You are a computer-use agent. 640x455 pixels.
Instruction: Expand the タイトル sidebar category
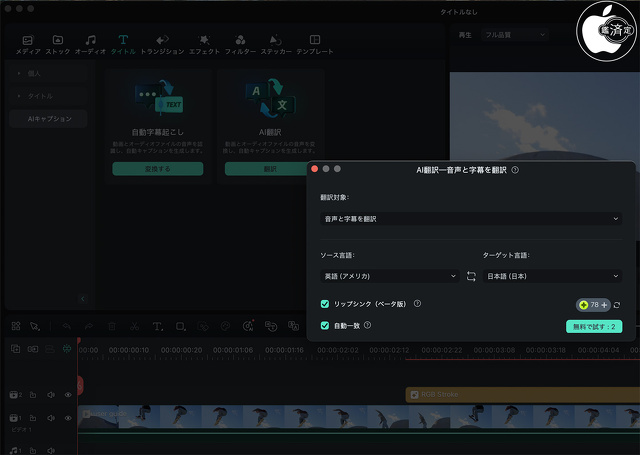48,96
